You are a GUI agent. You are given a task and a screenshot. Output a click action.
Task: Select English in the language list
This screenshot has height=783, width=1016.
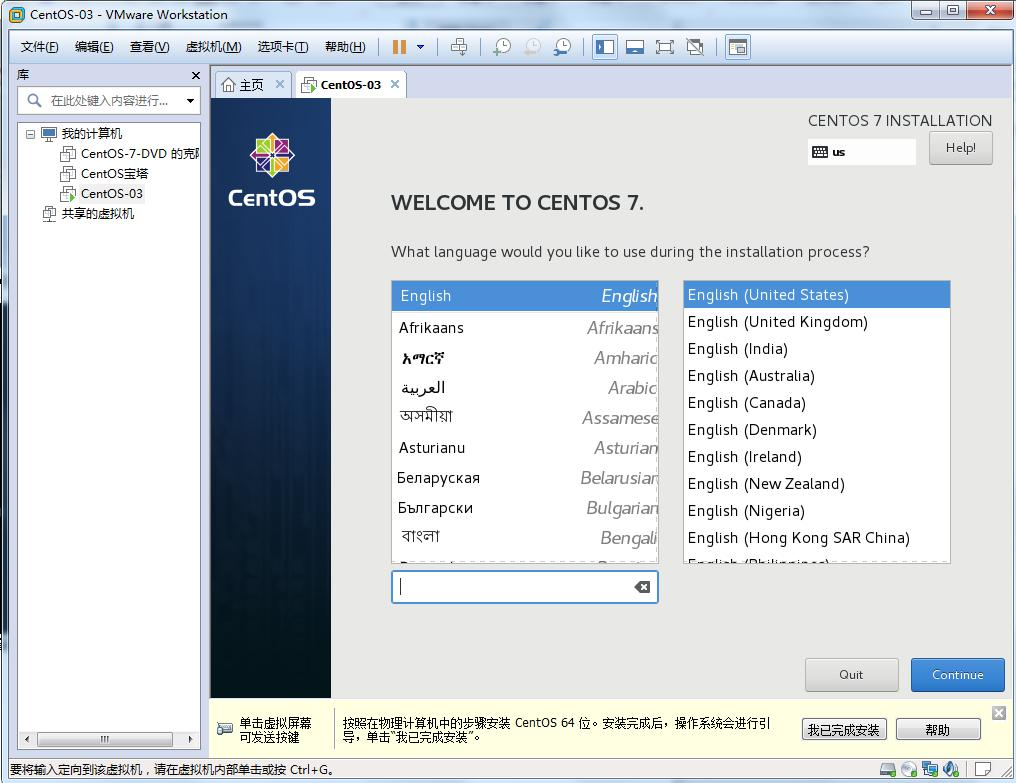tap(525, 296)
